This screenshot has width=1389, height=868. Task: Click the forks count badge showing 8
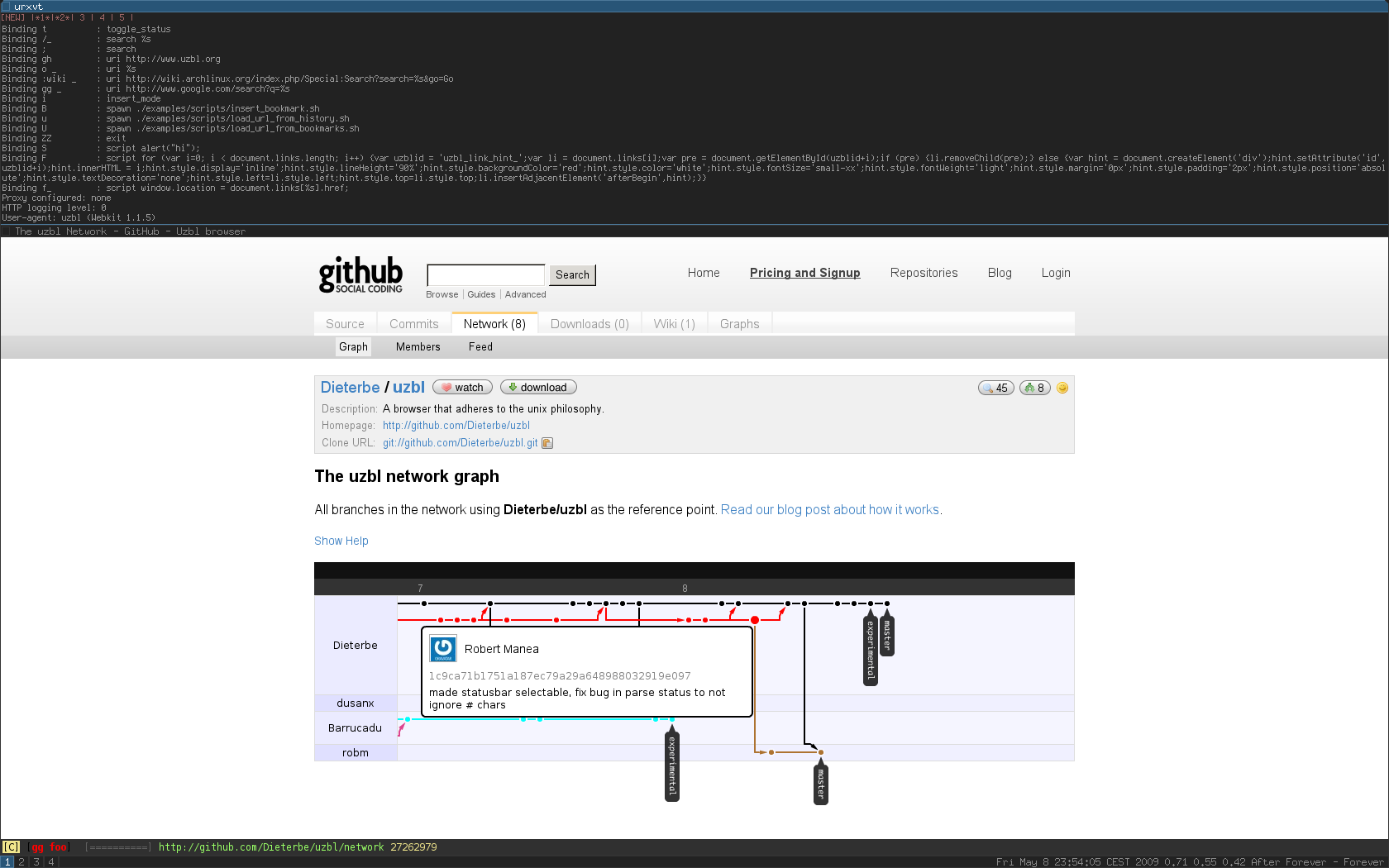coord(1034,388)
